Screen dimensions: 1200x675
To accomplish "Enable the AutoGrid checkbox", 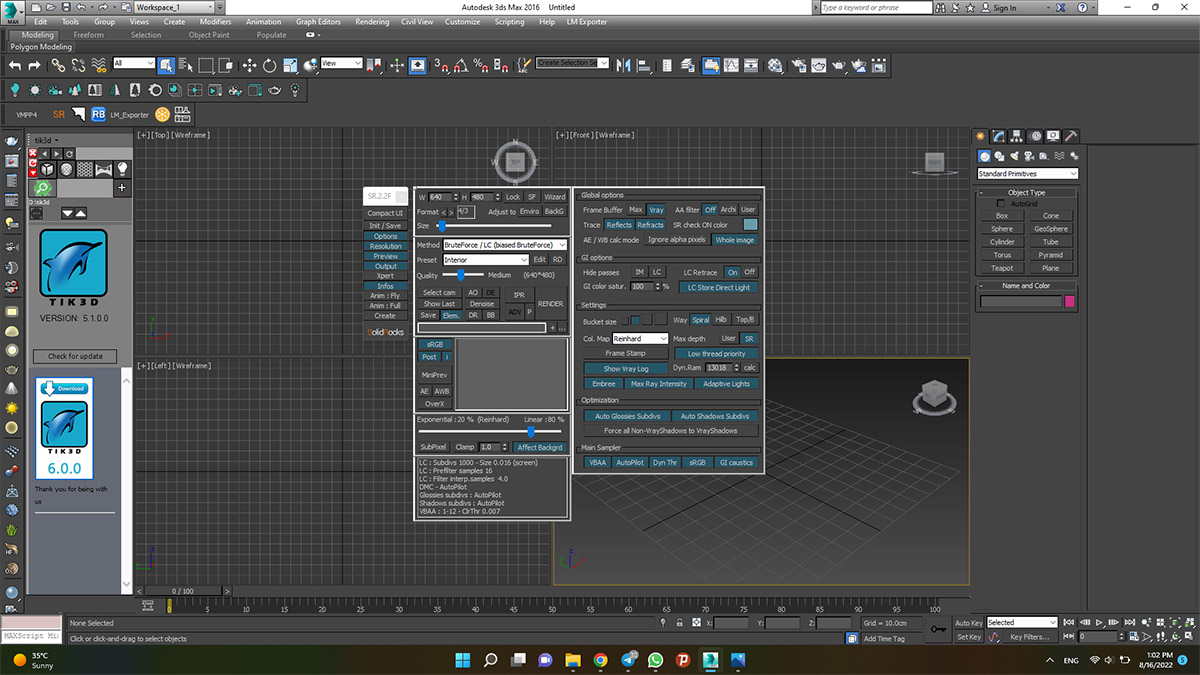I will tap(1002, 203).
